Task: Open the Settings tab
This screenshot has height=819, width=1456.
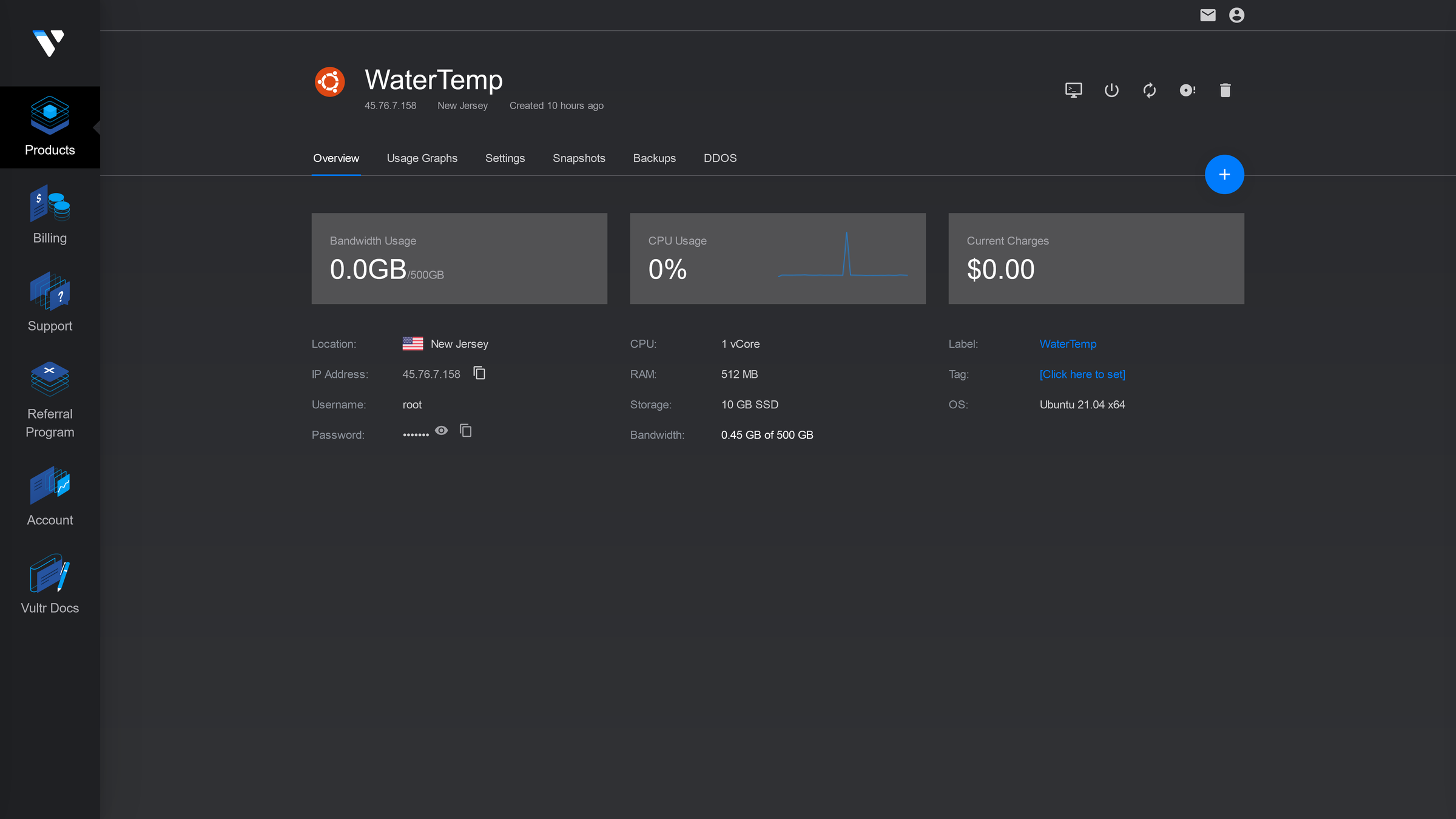Action: click(505, 158)
